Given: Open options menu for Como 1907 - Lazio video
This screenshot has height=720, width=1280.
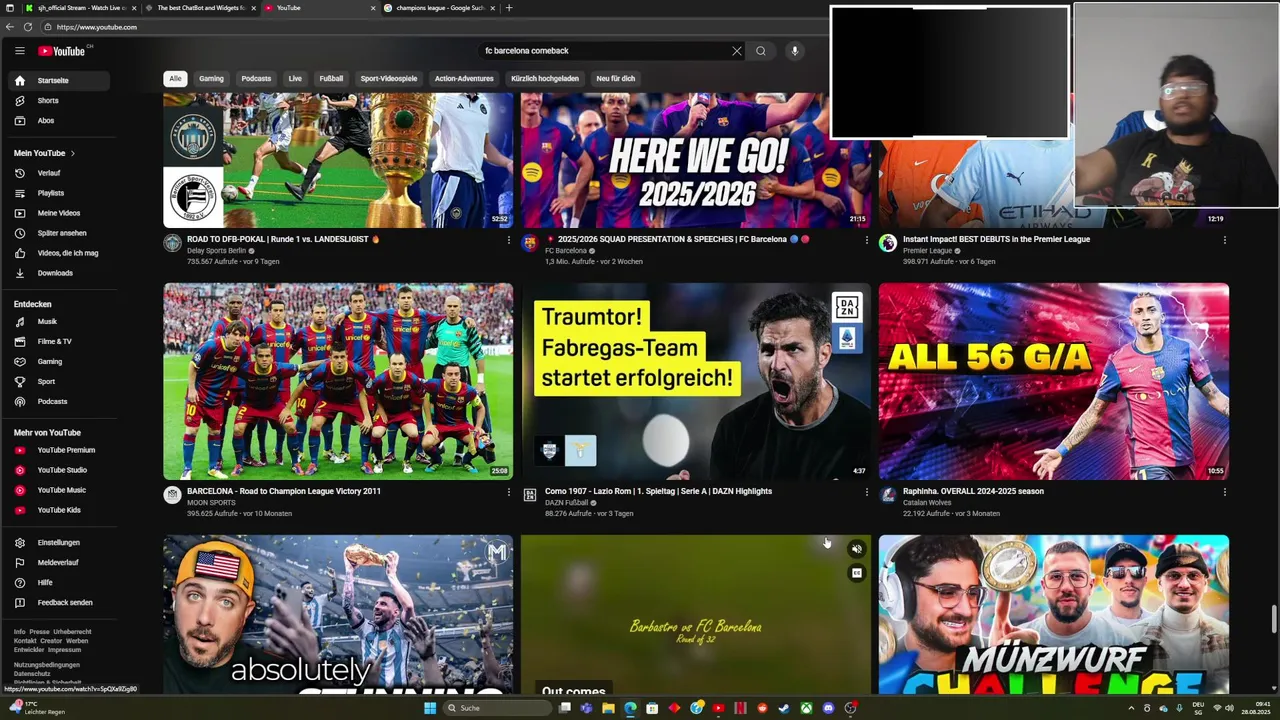Looking at the screenshot, I should (x=866, y=492).
